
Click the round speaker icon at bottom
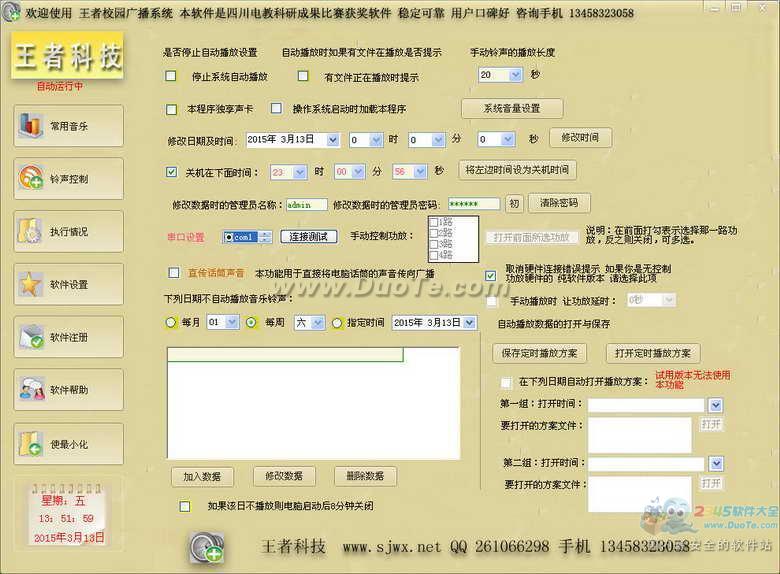pos(206,547)
